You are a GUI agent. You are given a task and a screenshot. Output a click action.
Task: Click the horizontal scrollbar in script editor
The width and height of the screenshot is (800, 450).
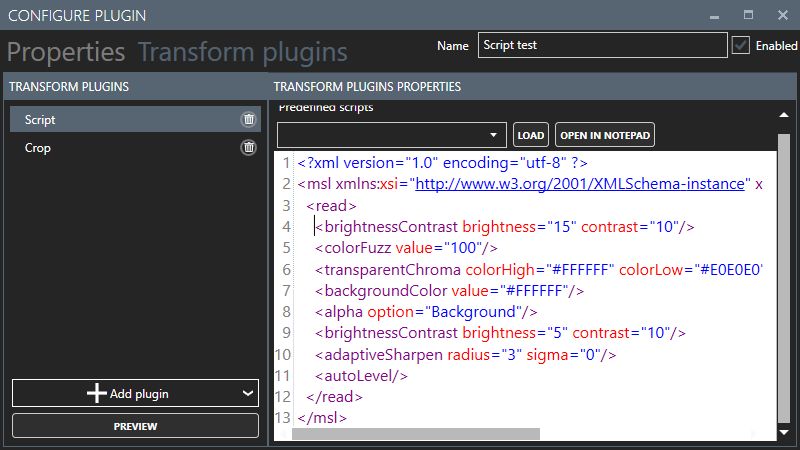pos(416,434)
